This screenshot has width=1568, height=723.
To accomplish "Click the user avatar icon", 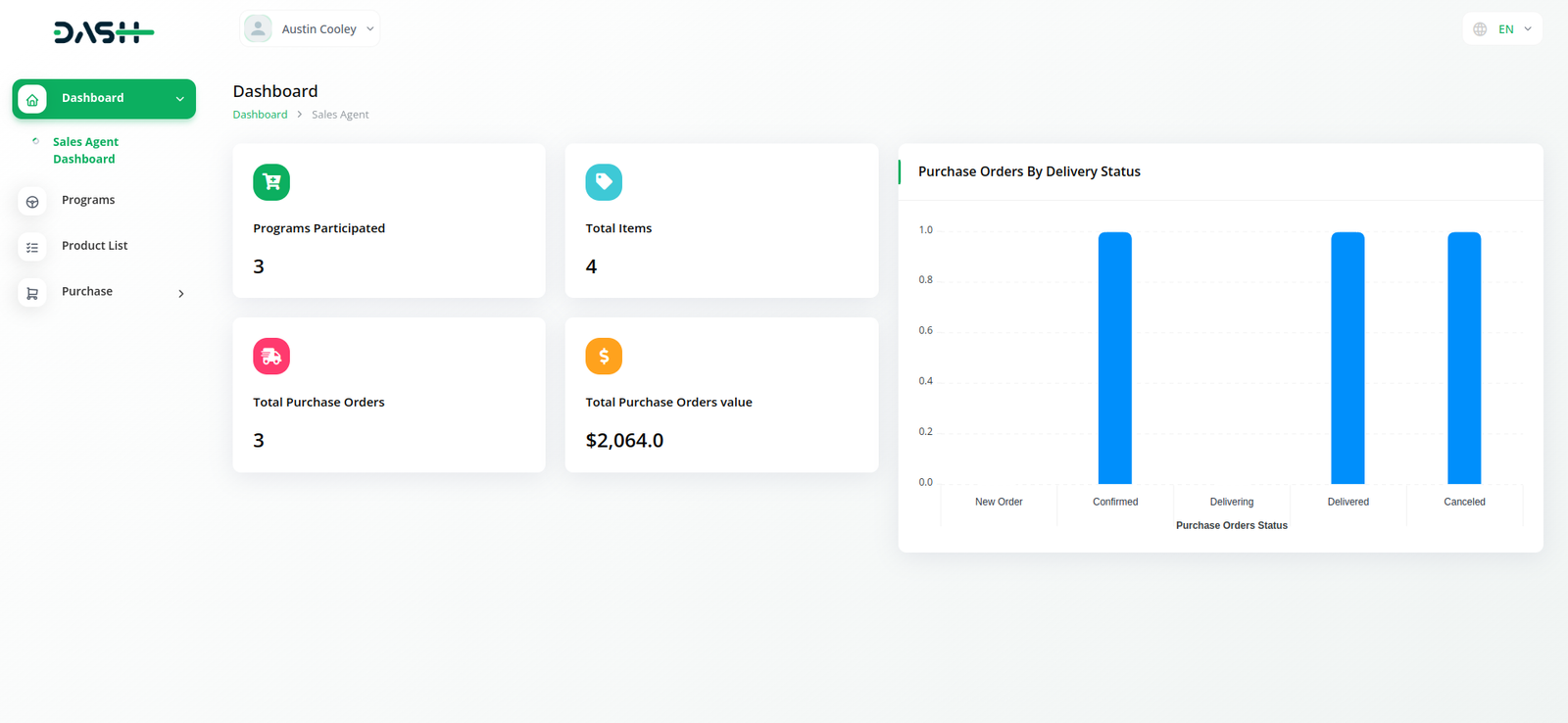I will [x=258, y=29].
